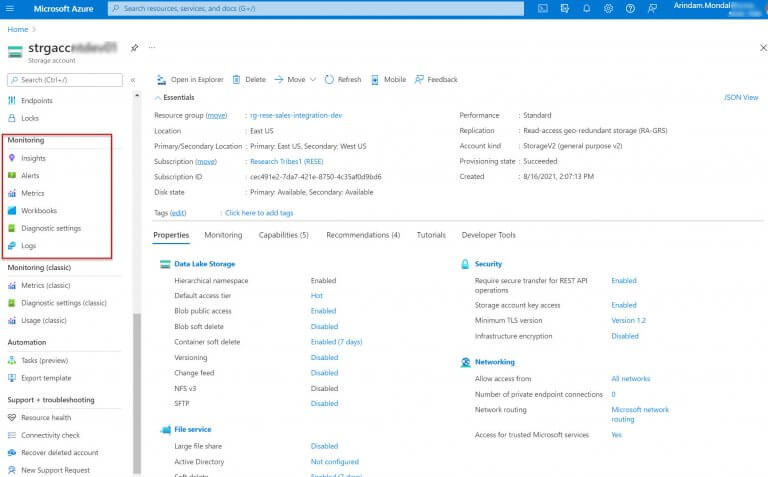
Task: Open Usage (classic)
Action: coord(44,320)
